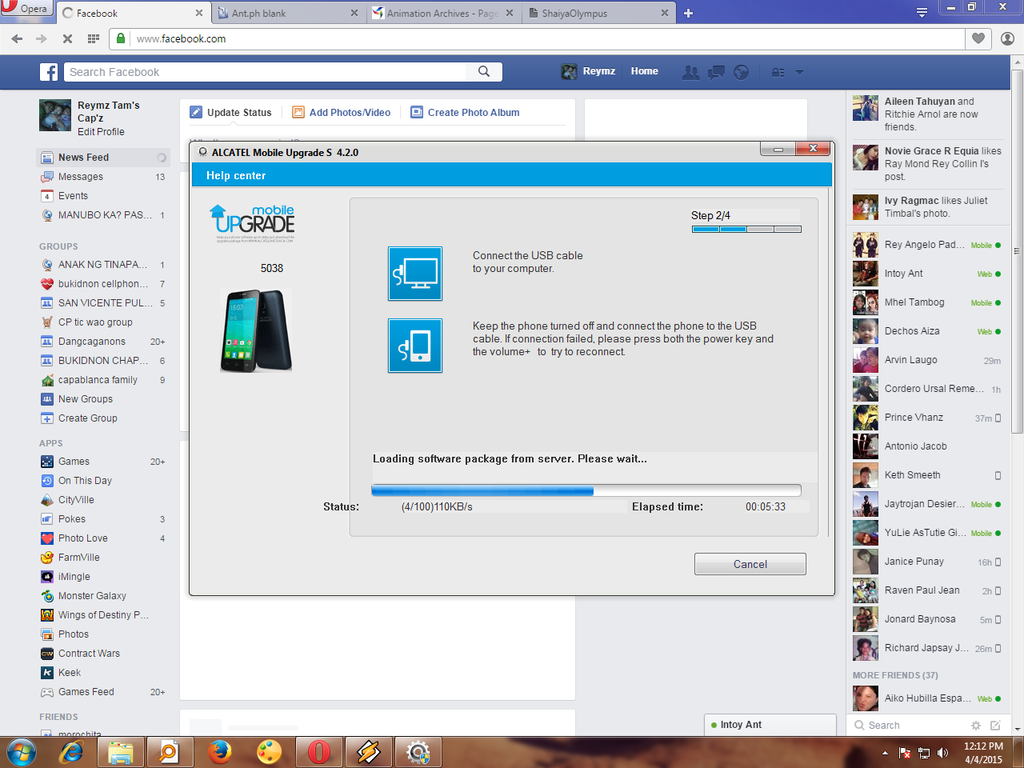Click the Home link in Facebook header
The height and width of the screenshot is (768, 1024).
pos(644,71)
